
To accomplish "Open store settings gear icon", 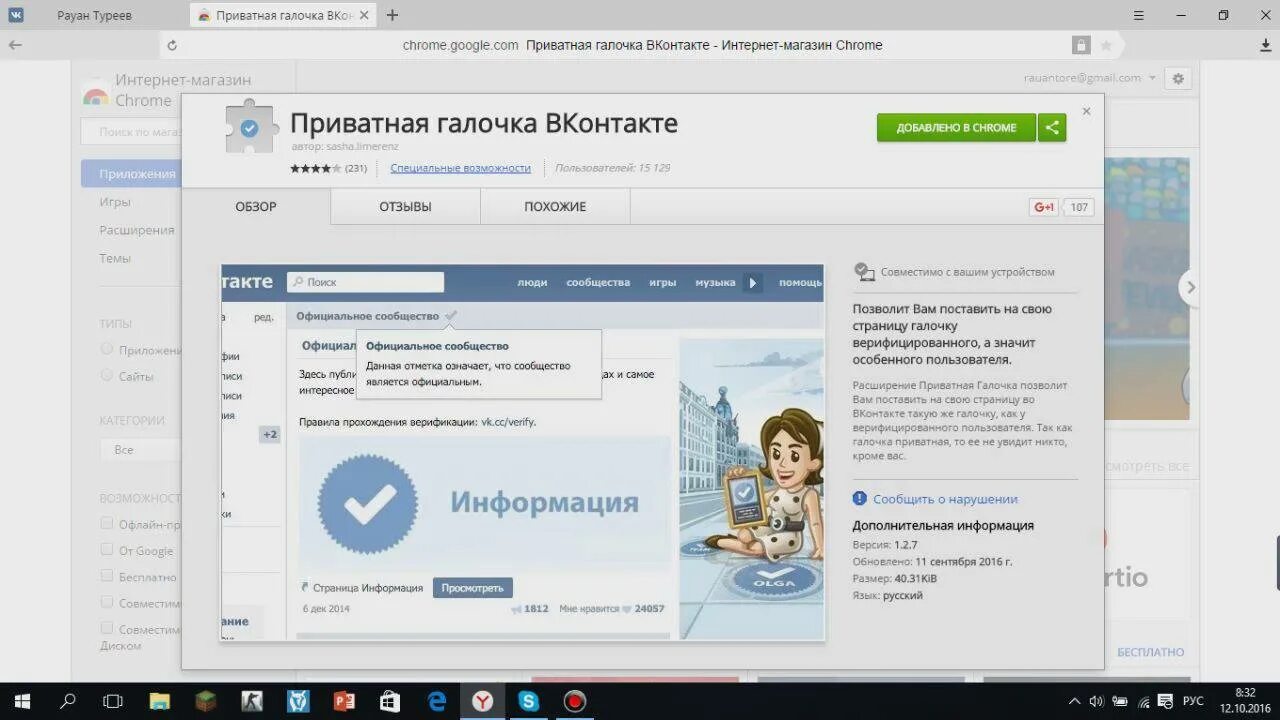I will point(1178,78).
